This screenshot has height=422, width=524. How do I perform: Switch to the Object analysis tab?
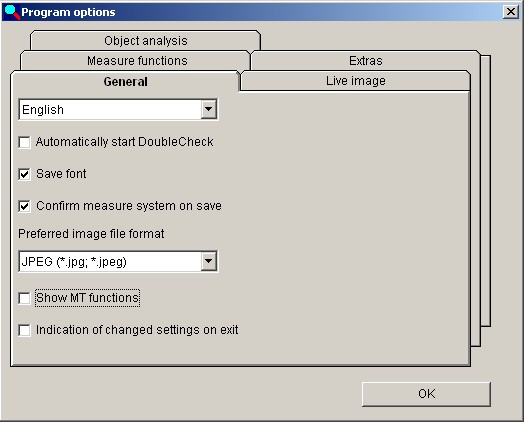click(145, 41)
